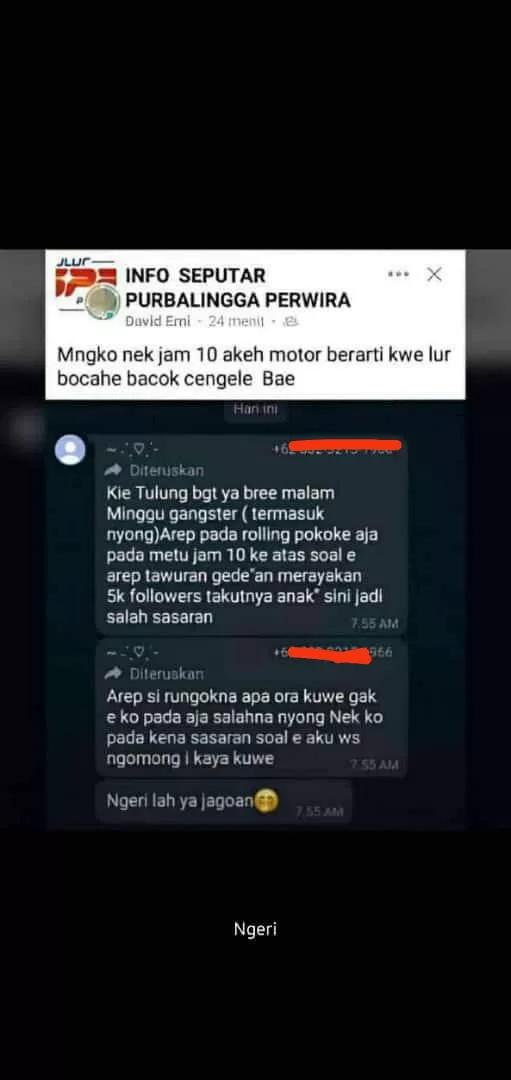This screenshot has width=511, height=1080.
Task: Tap the second redacted phone number ending 566
Action: click(x=333, y=652)
